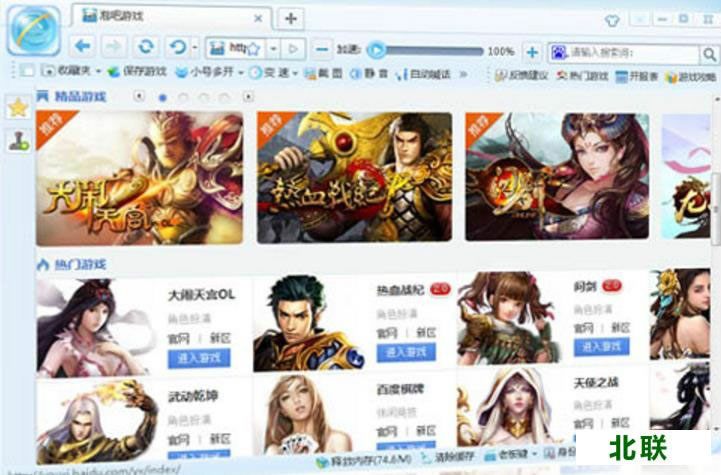This screenshot has width=721, height=475.
Task: Click the 截图 screenshot toolbar icon
Action: click(x=318, y=73)
